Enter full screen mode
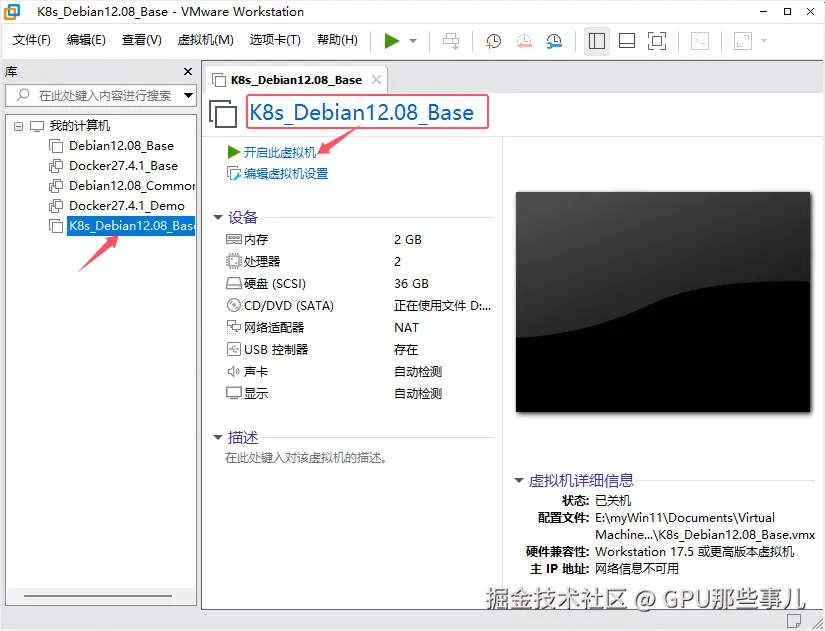 coord(656,40)
